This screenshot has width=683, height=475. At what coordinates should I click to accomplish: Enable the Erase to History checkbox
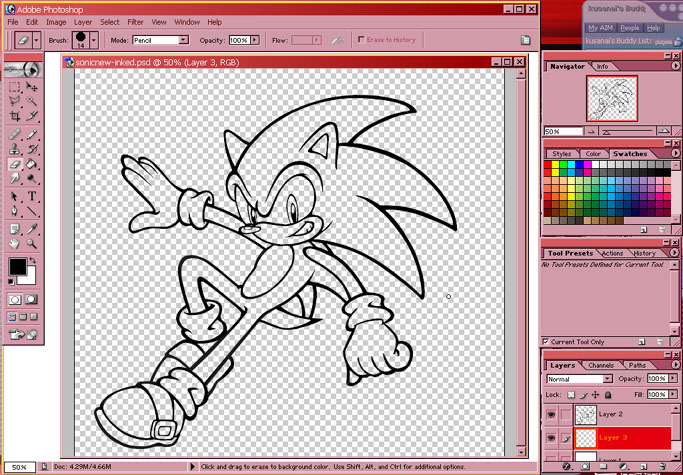pos(361,40)
